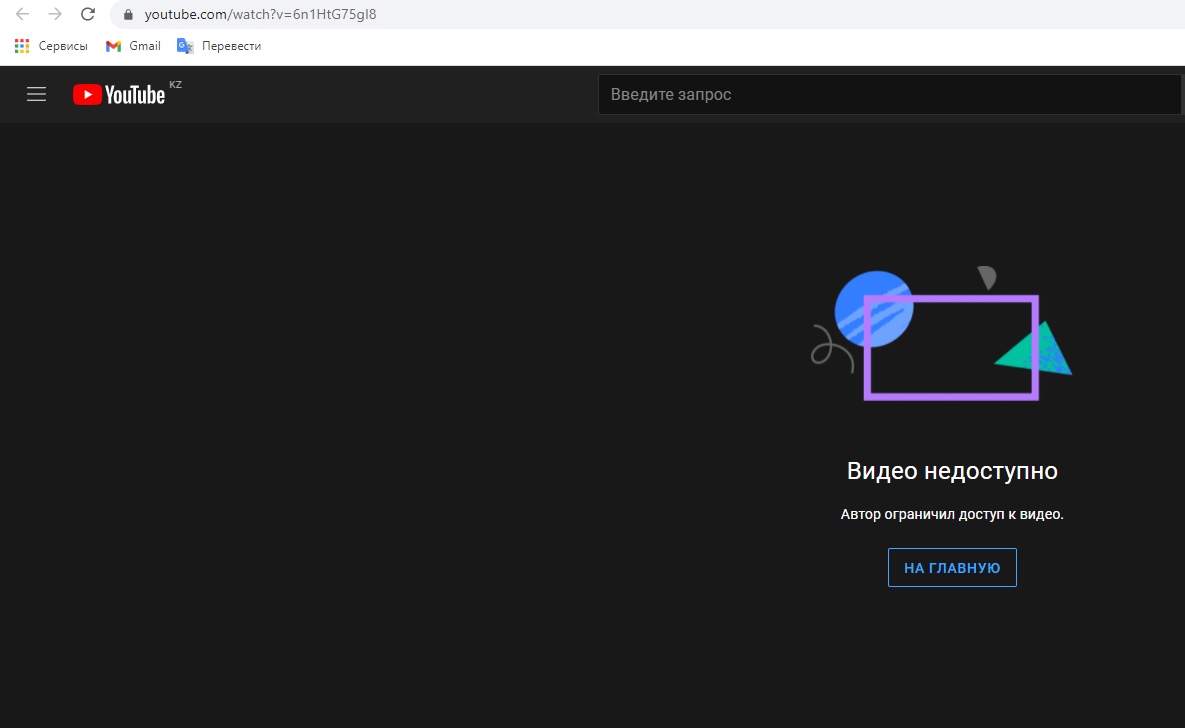Open the Перевести bookmark
Screen dimensions: 1185x728
tap(219, 46)
